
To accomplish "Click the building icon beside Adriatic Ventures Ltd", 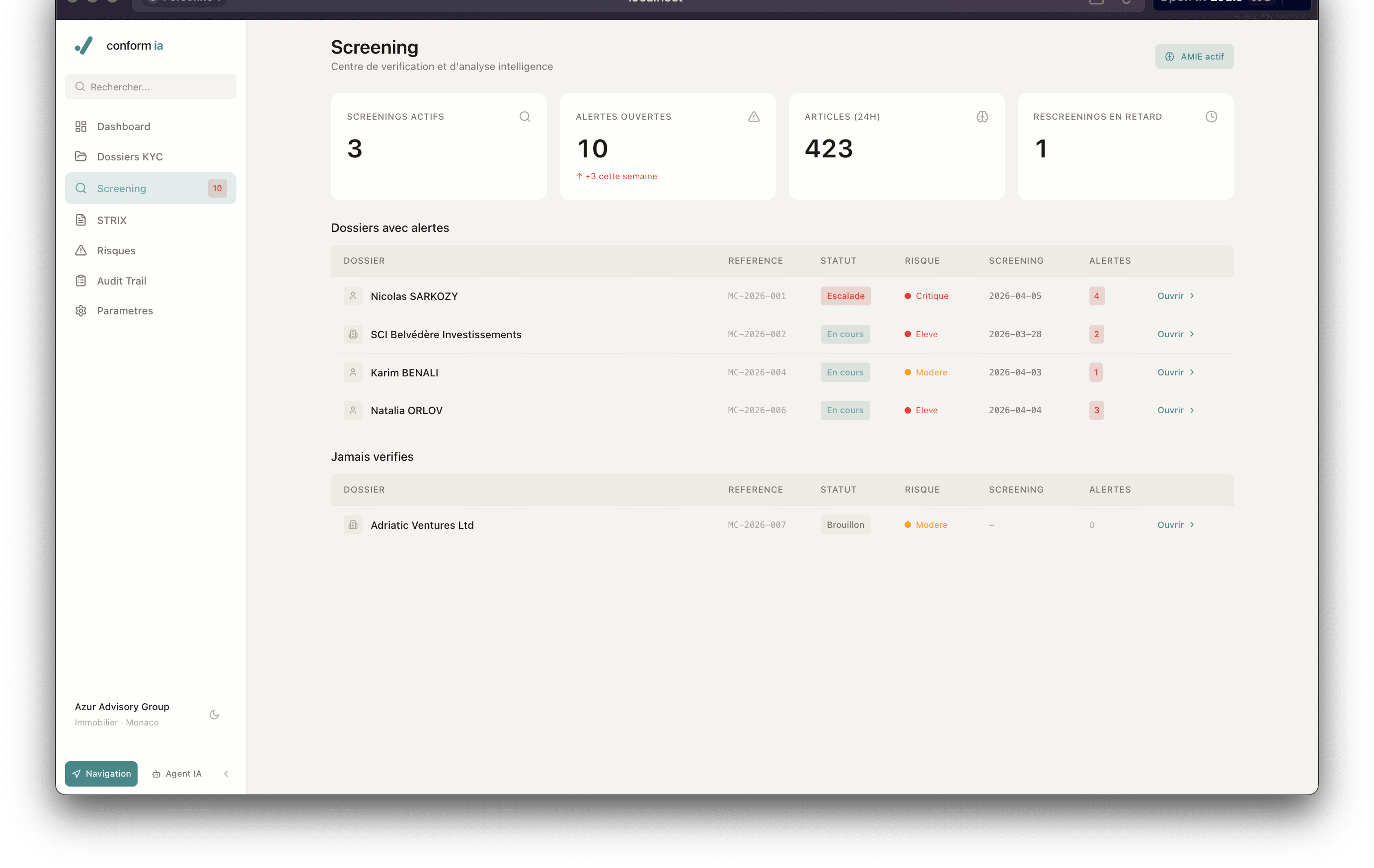I will pyautogui.click(x=353, y=525).
